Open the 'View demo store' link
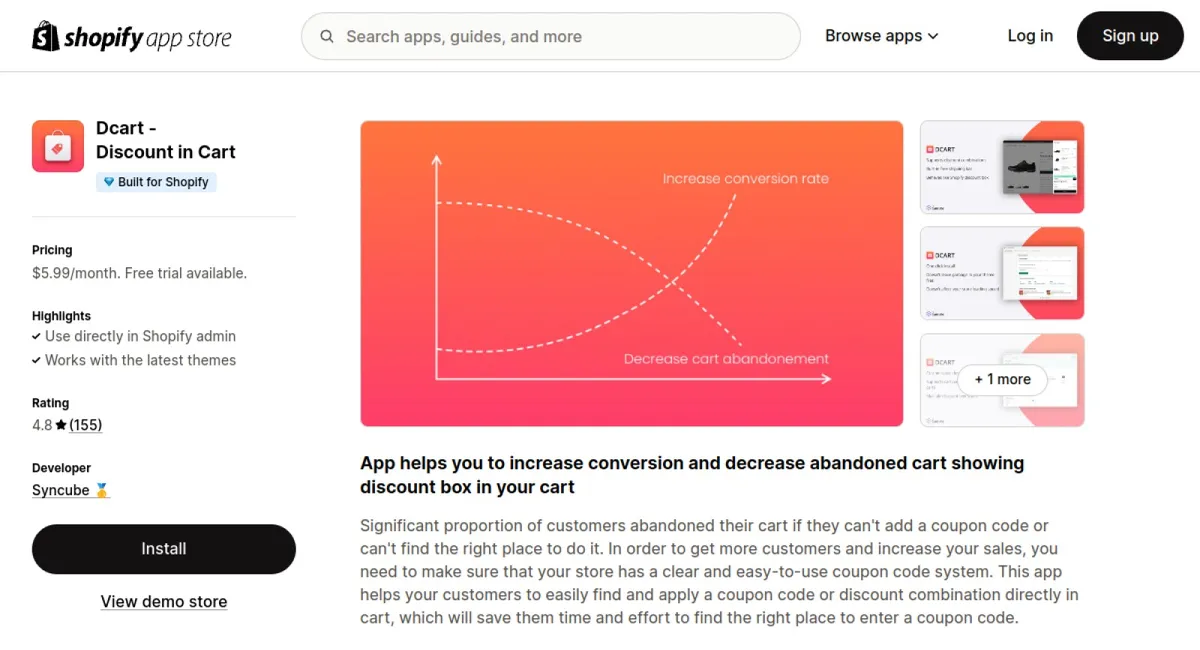The image size is (1200, 650). click(163, 601)
